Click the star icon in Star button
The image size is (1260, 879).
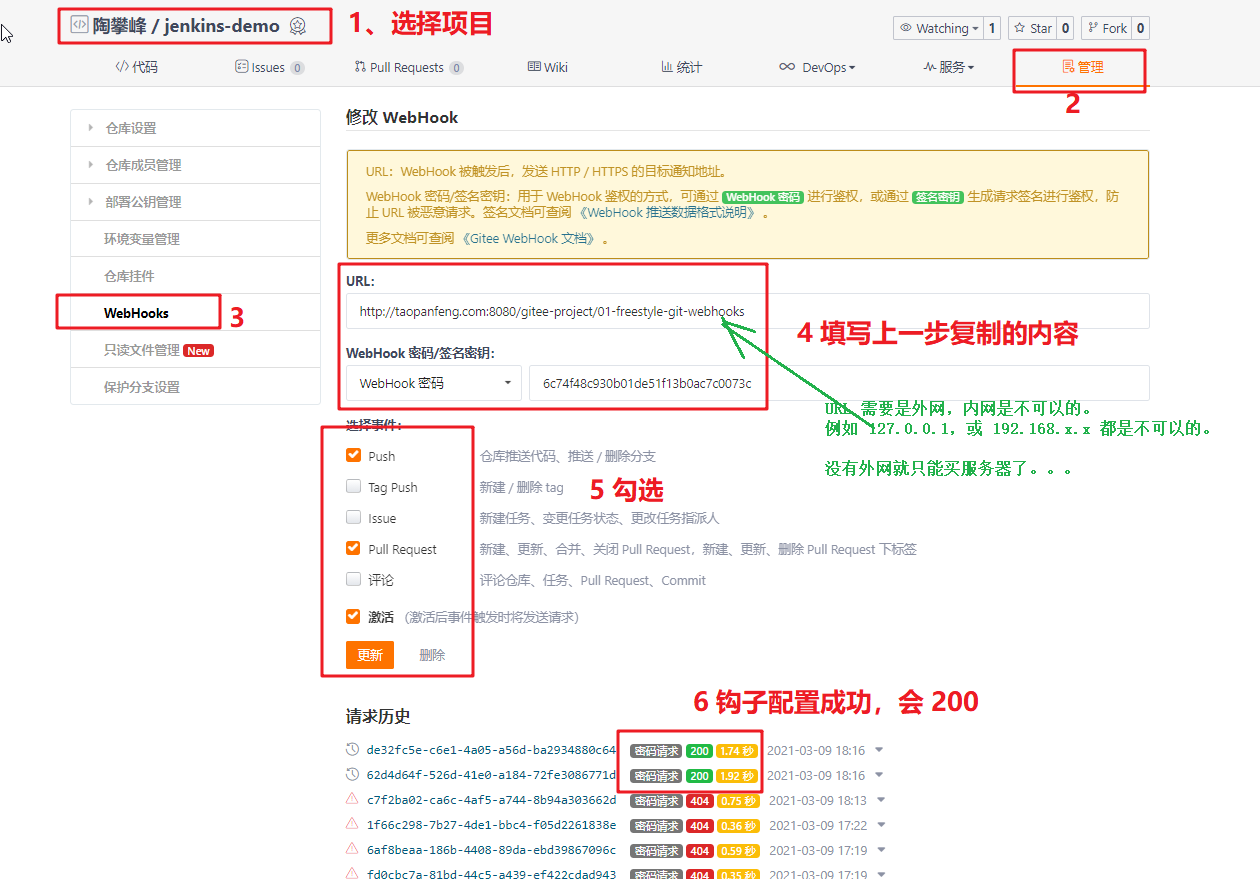1021,28
